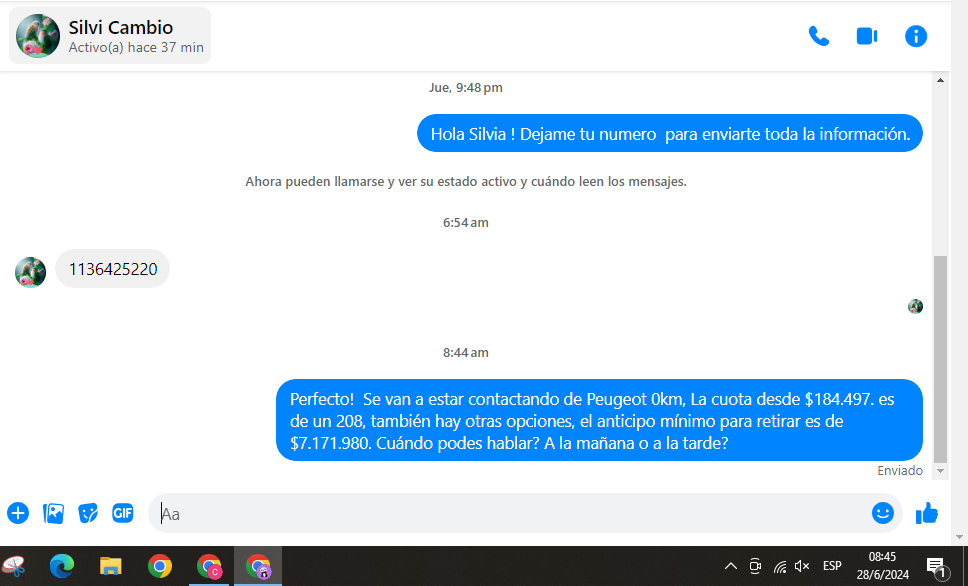Screen dimensions: 968x586
Task: Open the ESP language input selector
Action: pyautogui.click(x=832, y=566)
